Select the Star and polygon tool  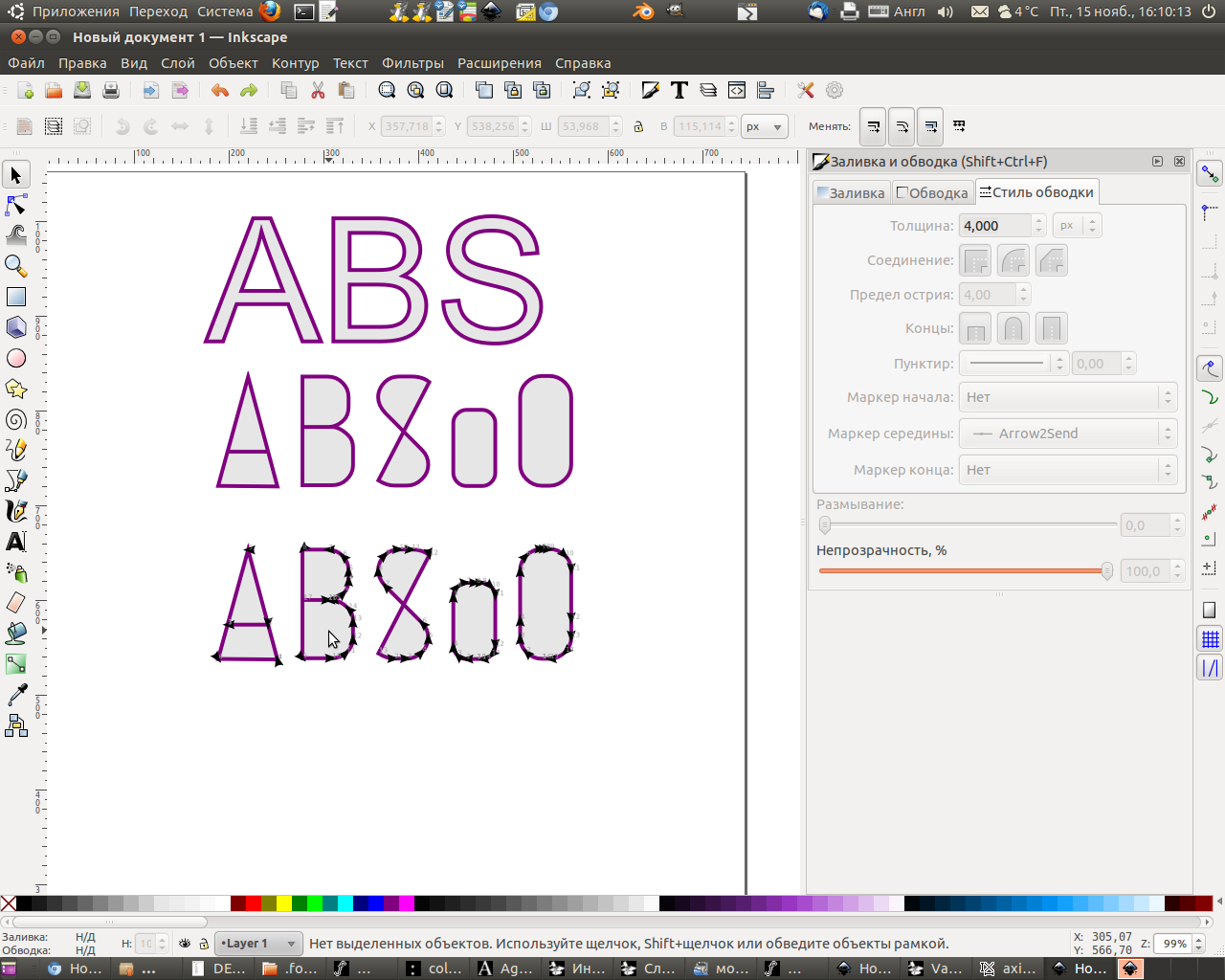coord(16,389)
